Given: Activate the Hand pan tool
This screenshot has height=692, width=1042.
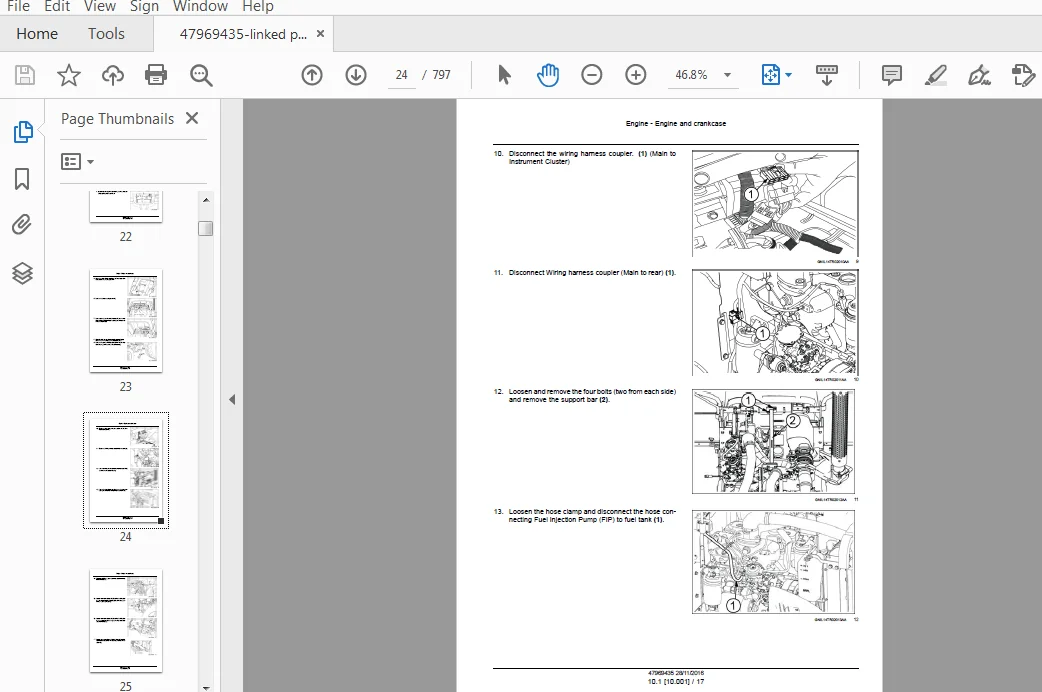Looking at the screenshot, I should 548,74.
